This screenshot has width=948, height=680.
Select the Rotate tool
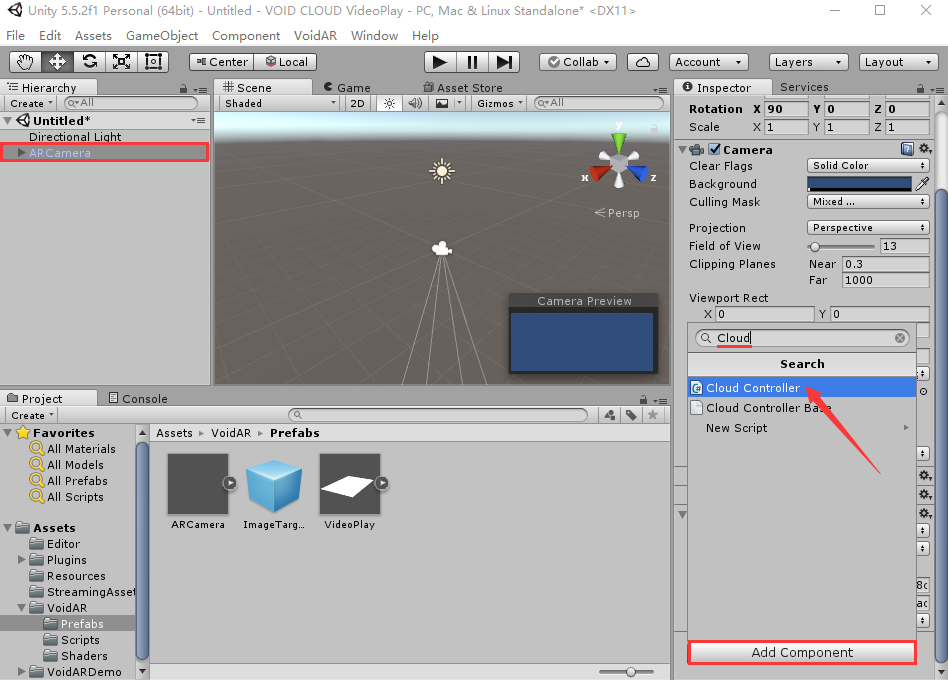(x=89, y=62)
